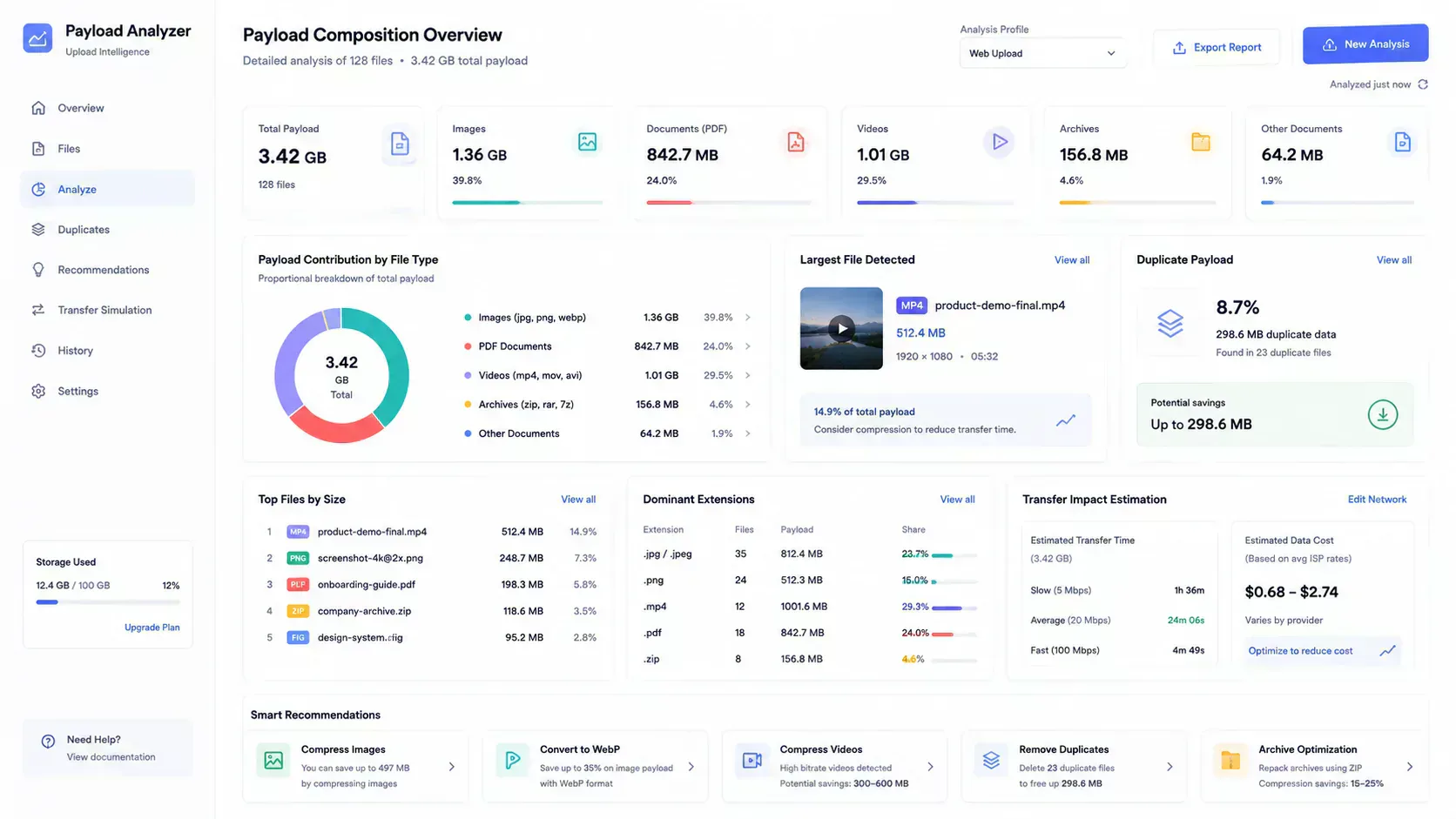Click the Videos card play icon
1456x819 pixels.
coord(999,142)
